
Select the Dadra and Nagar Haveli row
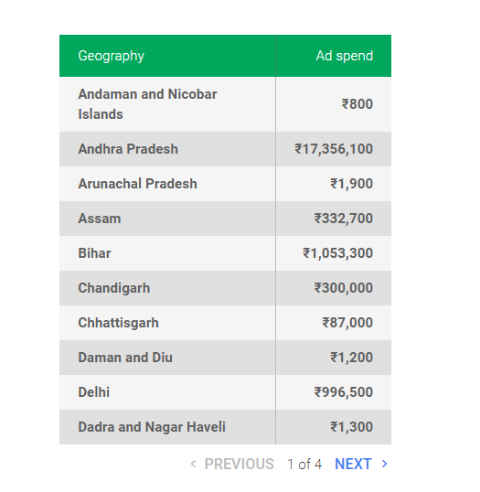[x=225, y=427]
